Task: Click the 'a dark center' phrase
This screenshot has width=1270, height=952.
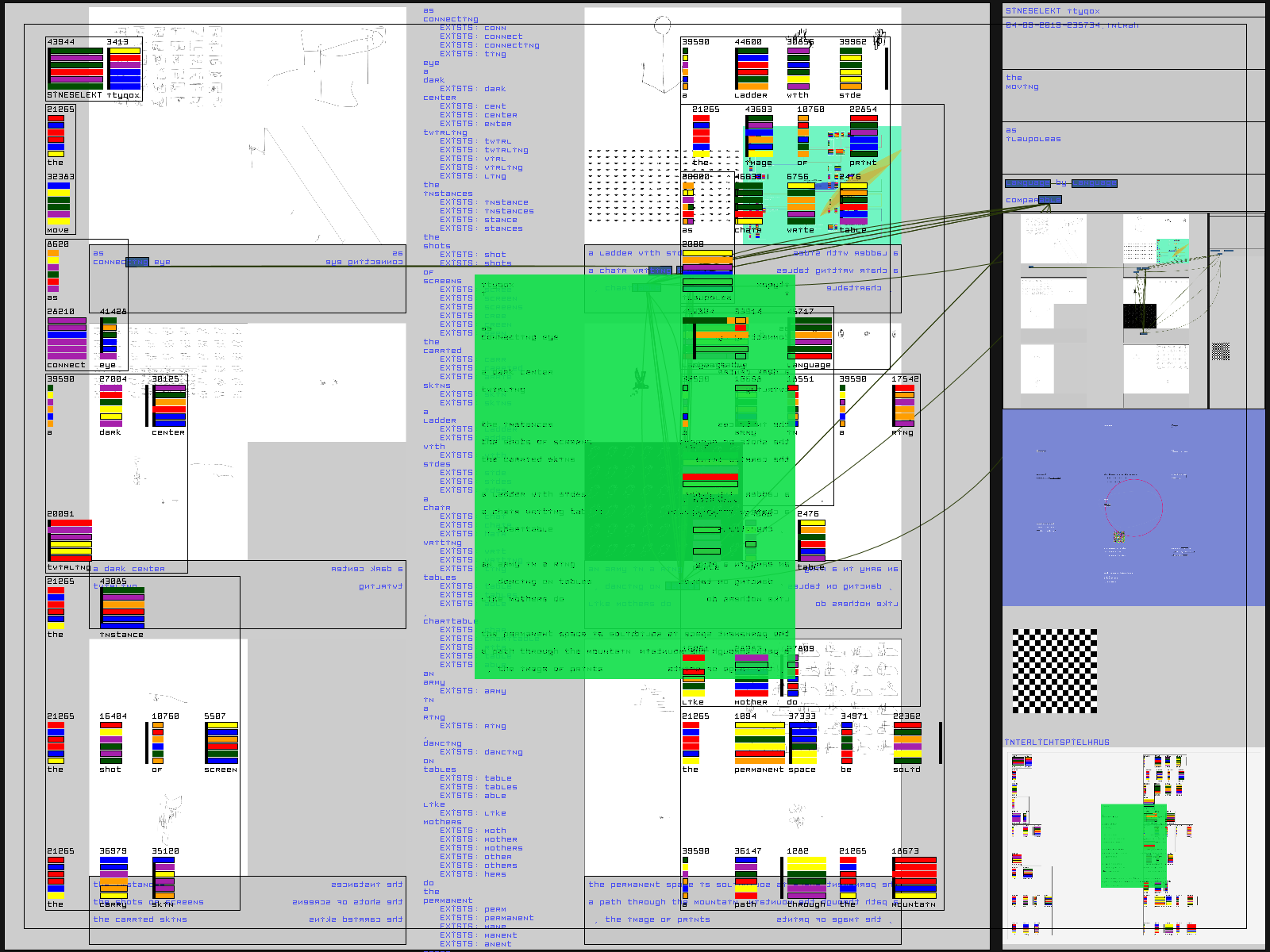Action: 129,569
